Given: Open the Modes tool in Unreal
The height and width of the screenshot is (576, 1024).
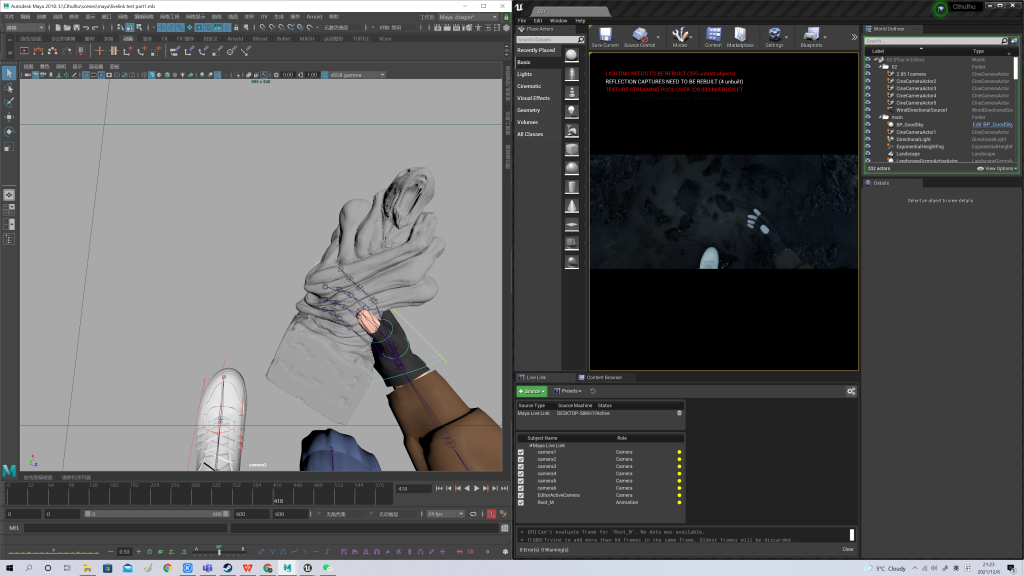Looking at the screenshot, I should click(x=680, y=37).
